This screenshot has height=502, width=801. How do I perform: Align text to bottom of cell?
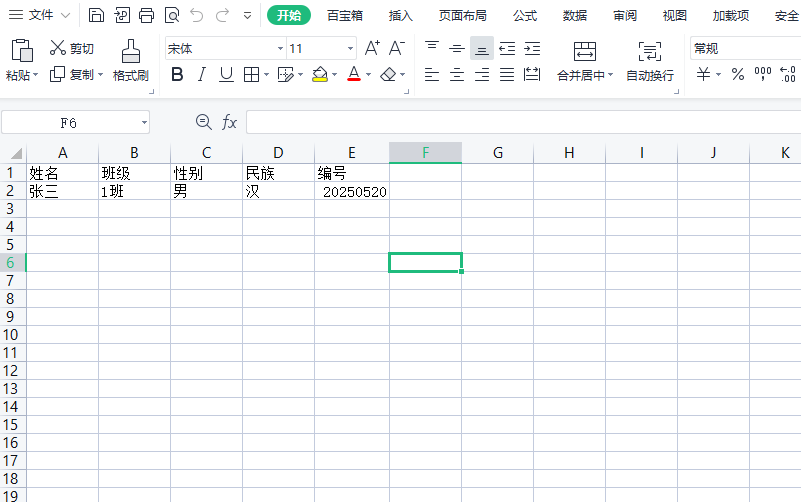[x=482, y=49]
